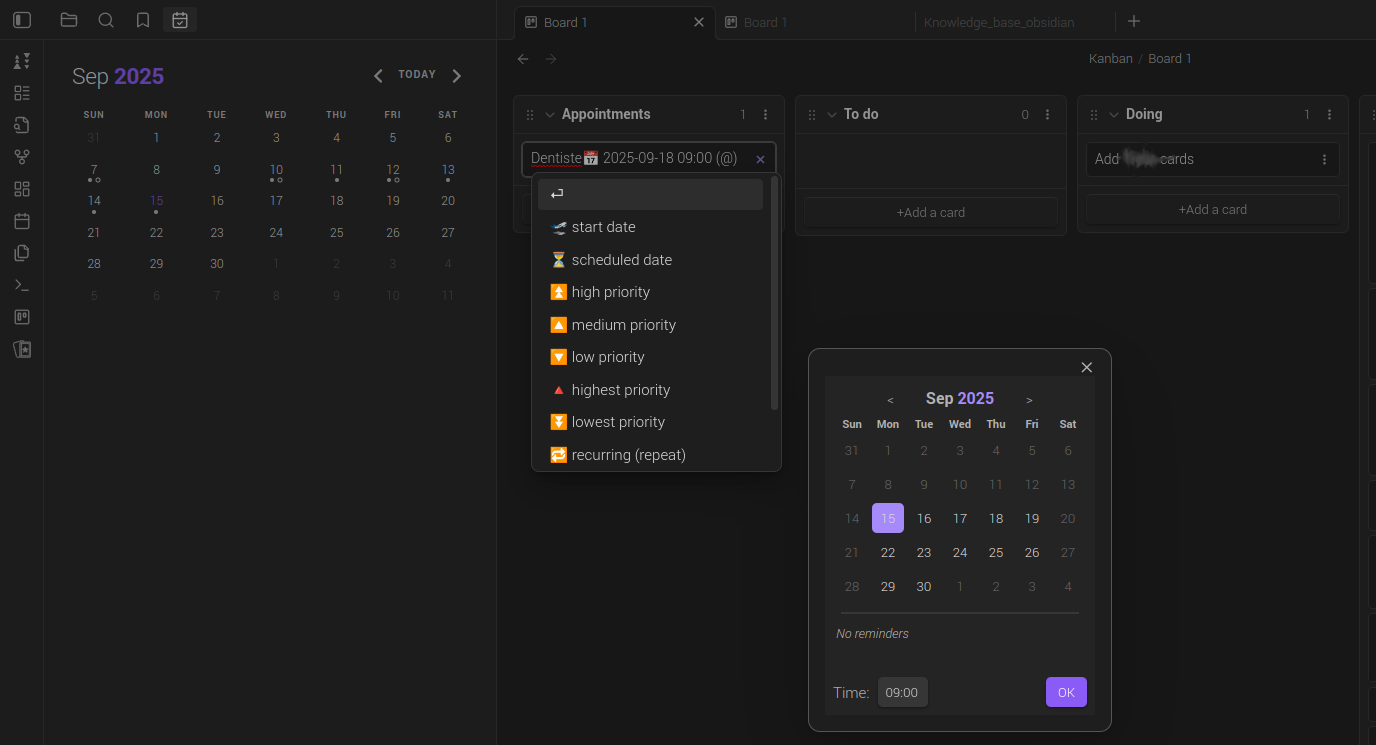Click the Kanban board icon in ribbon

pyautogui.click(x=22, y=317)
